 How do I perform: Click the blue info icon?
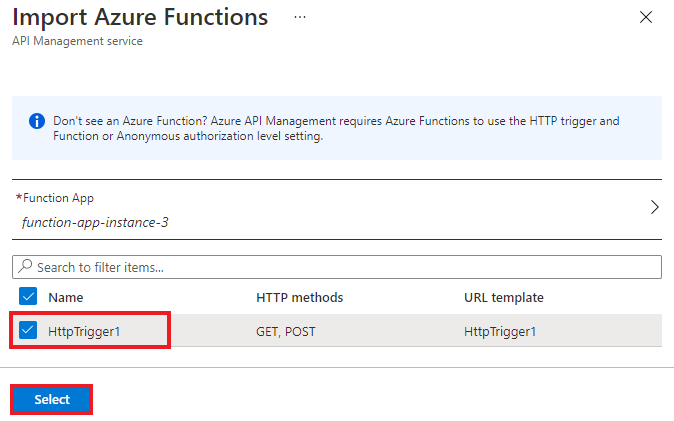point(37,121)
